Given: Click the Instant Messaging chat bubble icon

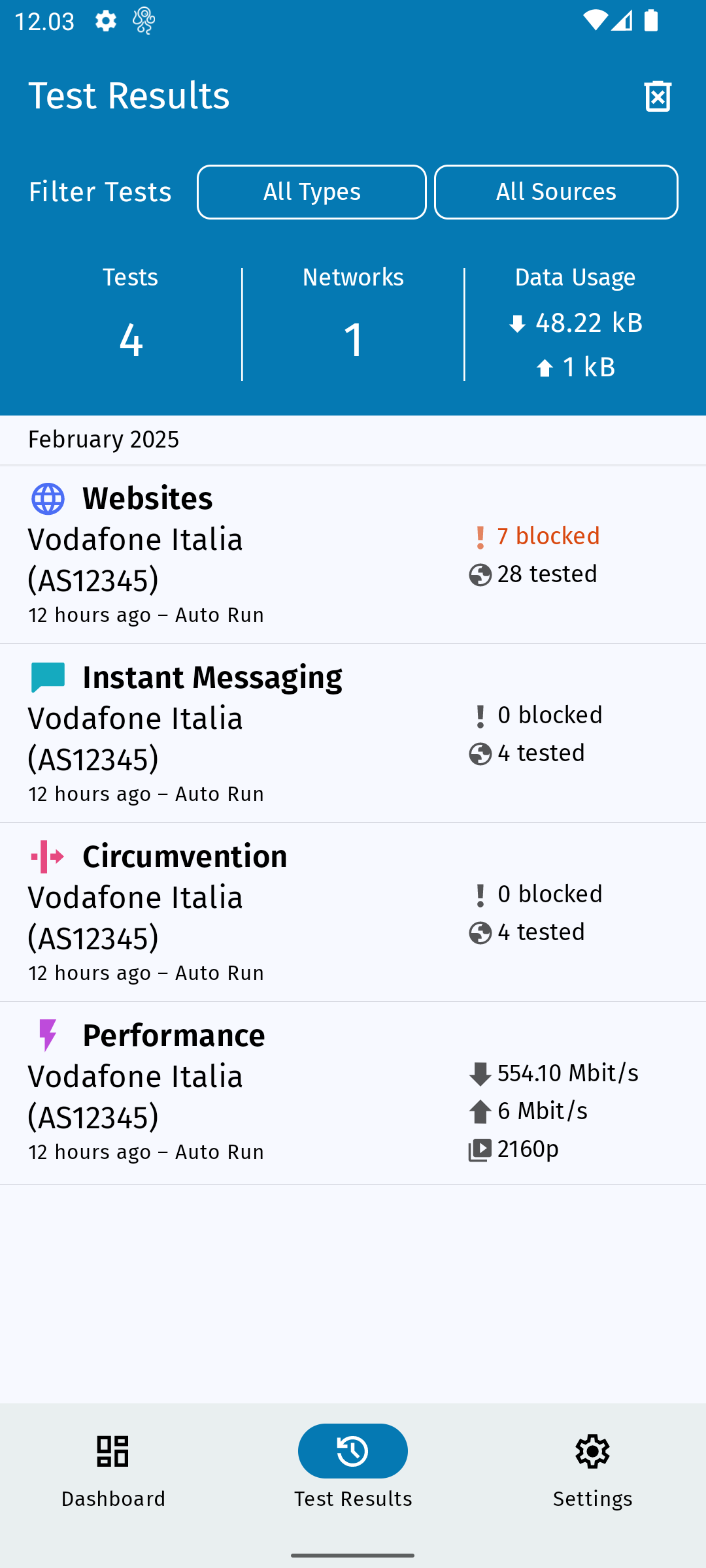Looking at the screenshot, I should point(48,678).
